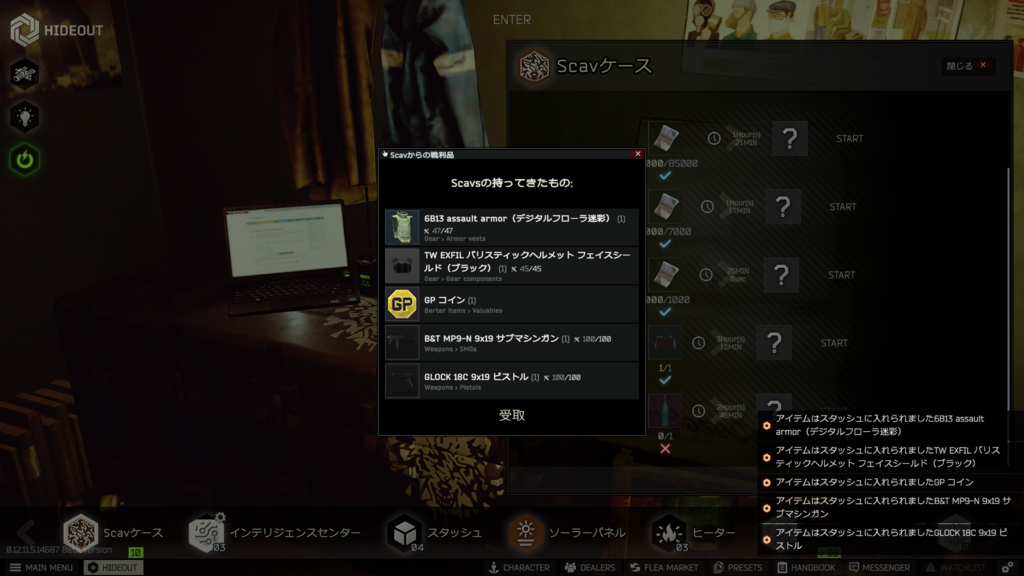Select the GP コイン item icon
1024x576 pixels.
tap(402, 304)
